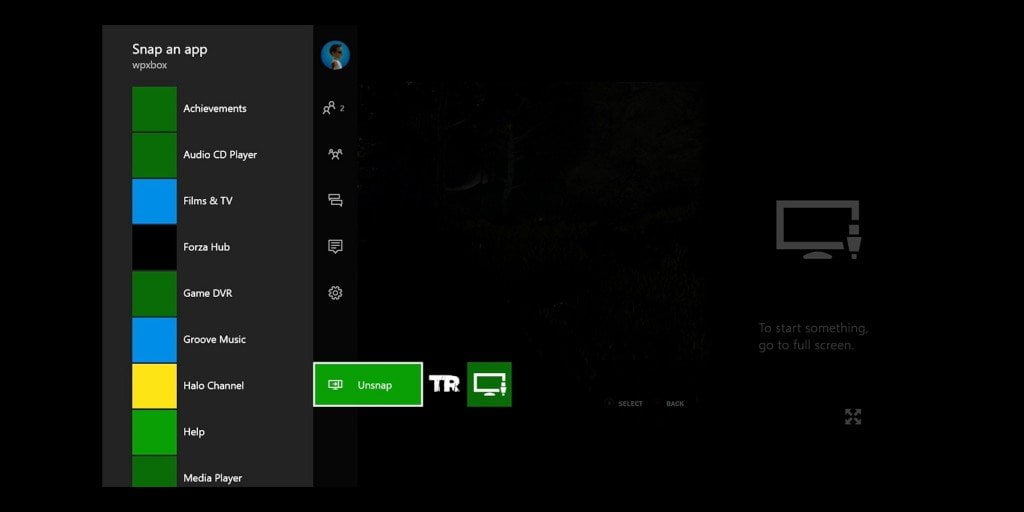Click the Snap an app heading
Viewport: 1024px width, 512px height.
click(x=170, y=49)
